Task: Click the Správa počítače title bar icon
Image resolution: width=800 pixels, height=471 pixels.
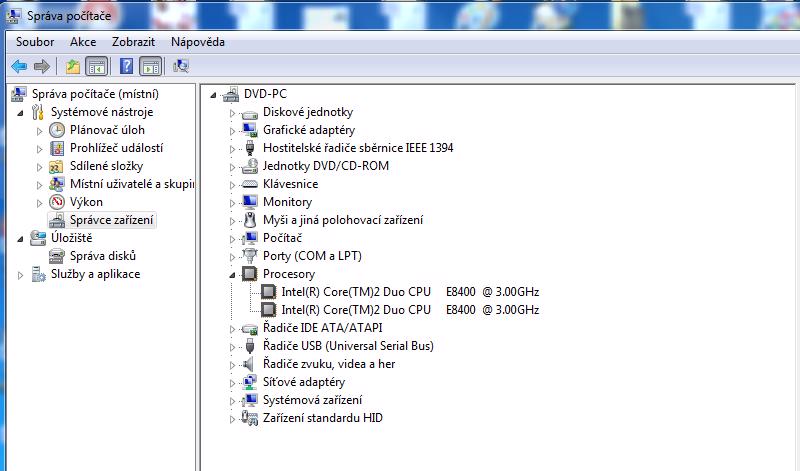Action: 13,16
